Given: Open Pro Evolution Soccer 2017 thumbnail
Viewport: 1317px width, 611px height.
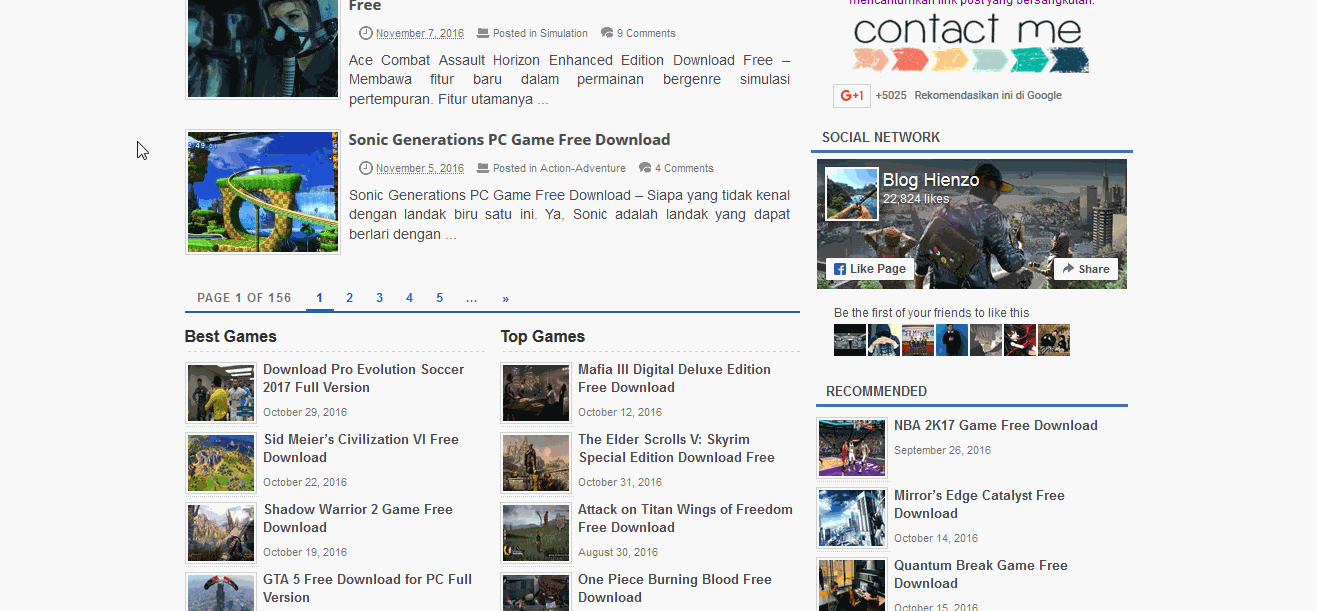Looking at the screenshot, I should click(x=221, y=393).
